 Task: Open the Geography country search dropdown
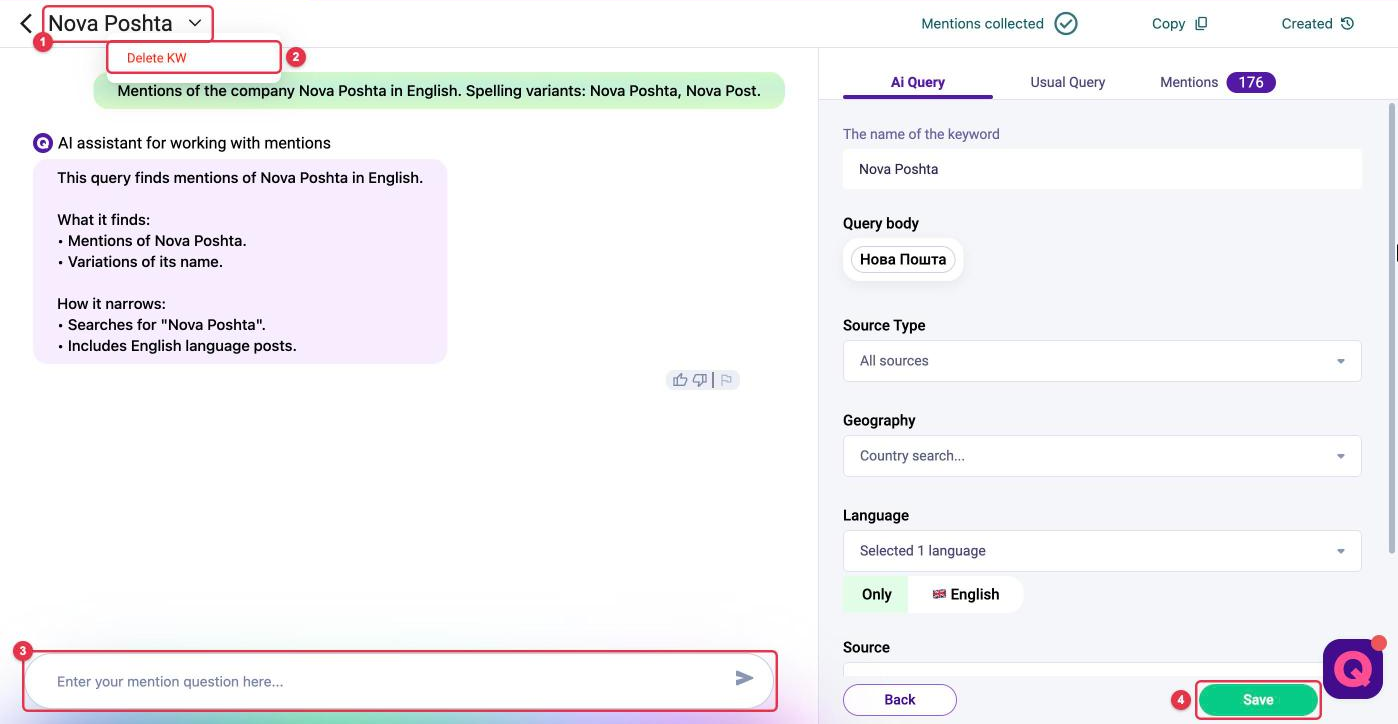click(1102, 456)
